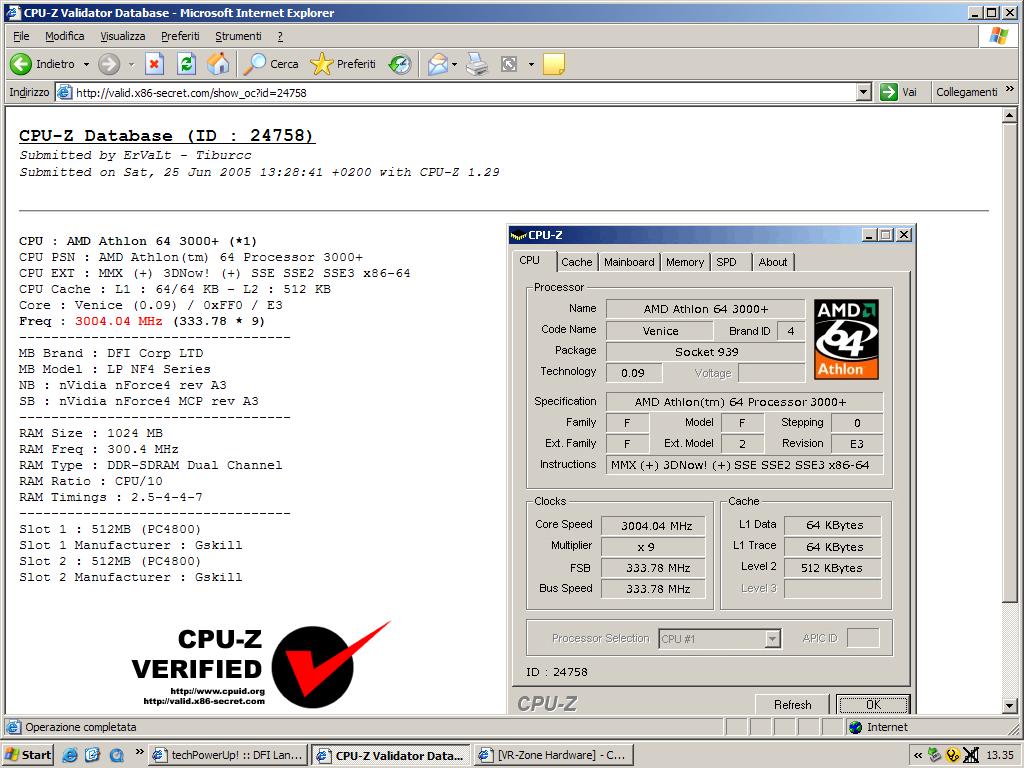Go back with the Indietro arrow icon
Viewport: 1024px width, 768px height.
coord(21,64)
